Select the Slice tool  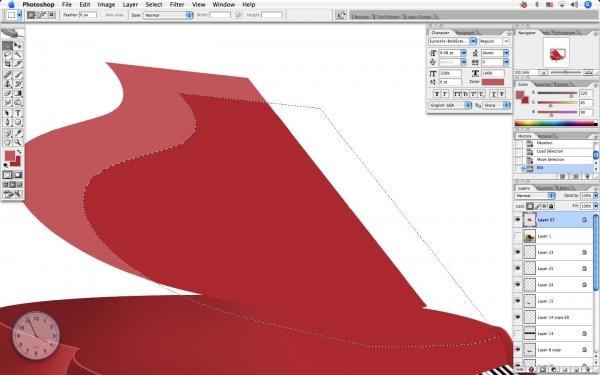[x=18, y=64]
